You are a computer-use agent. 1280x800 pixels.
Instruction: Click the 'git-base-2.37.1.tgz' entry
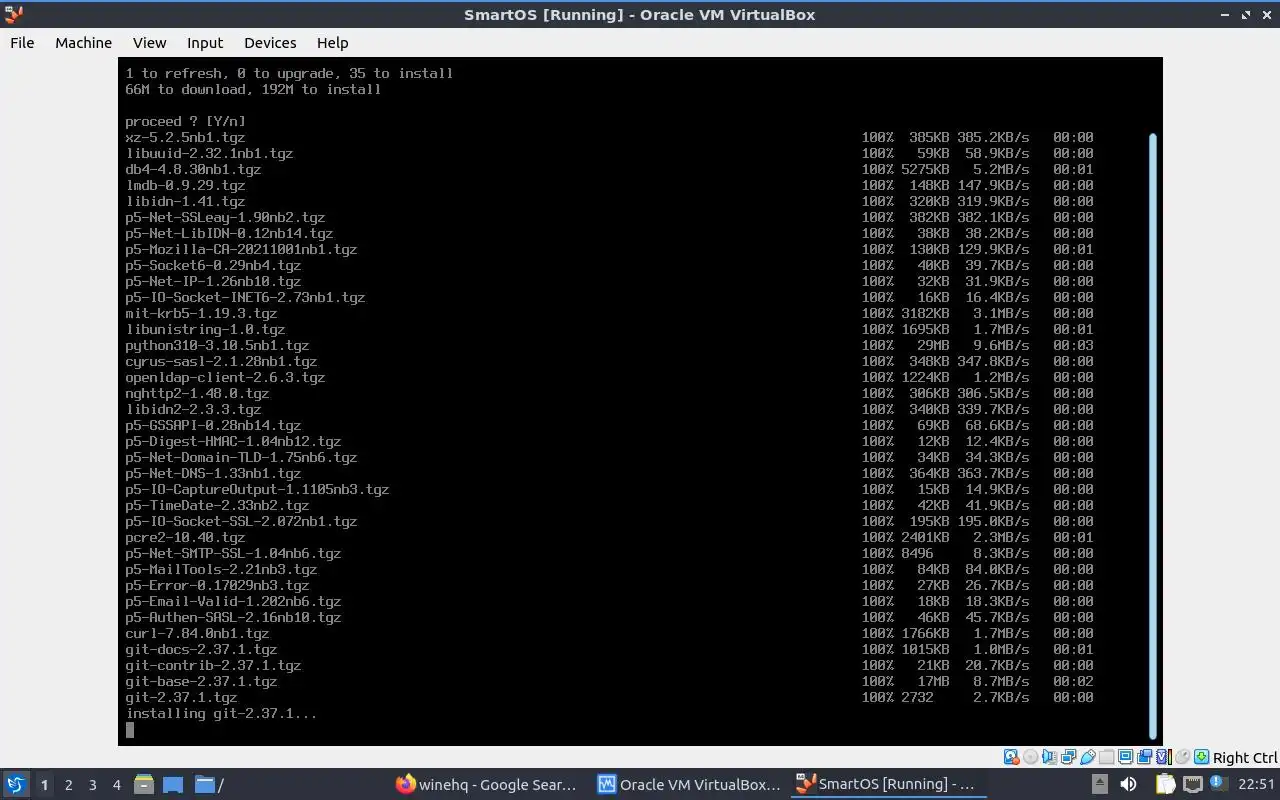(201, 681)
